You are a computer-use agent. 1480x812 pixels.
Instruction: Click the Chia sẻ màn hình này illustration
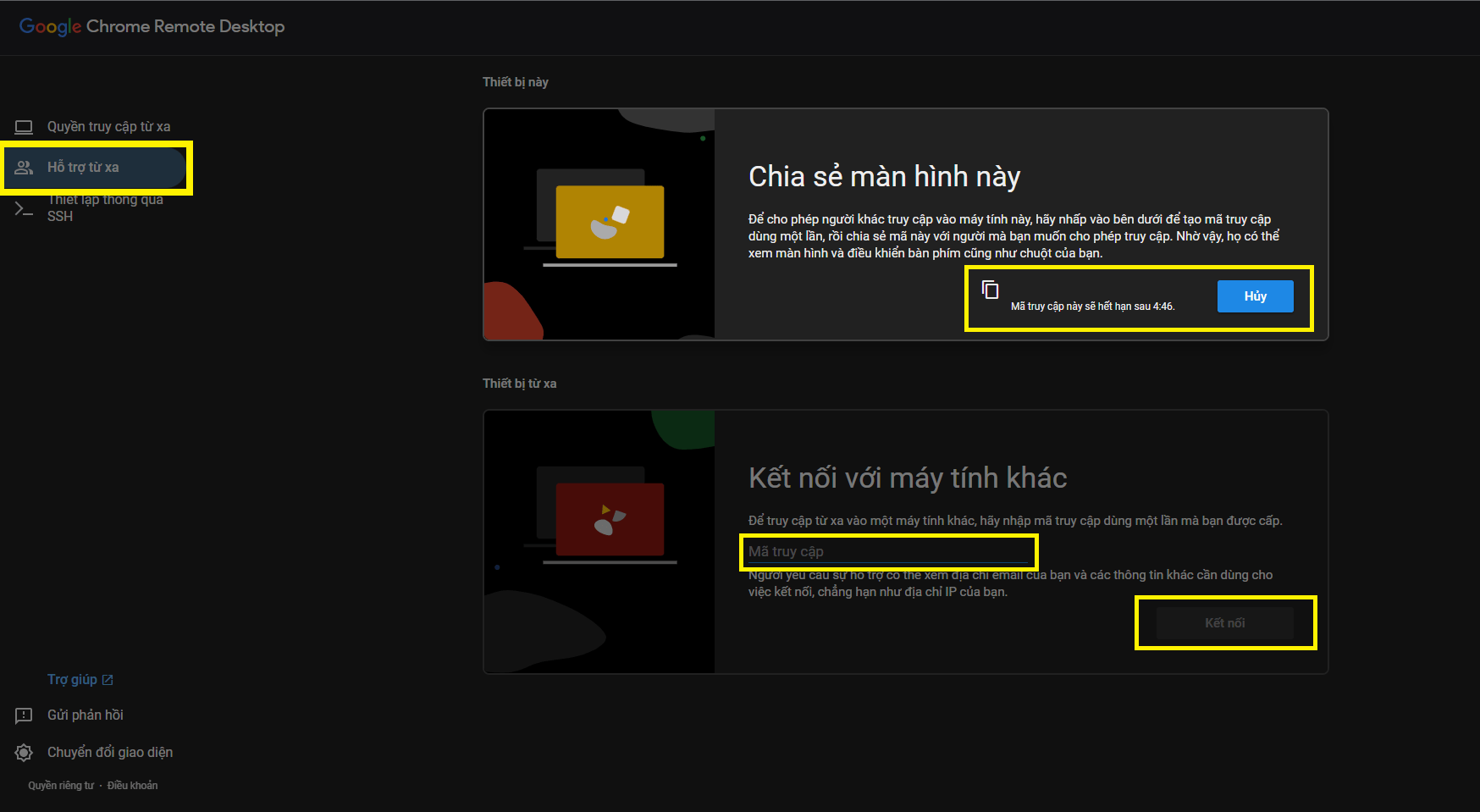click(x=599, y=224)
